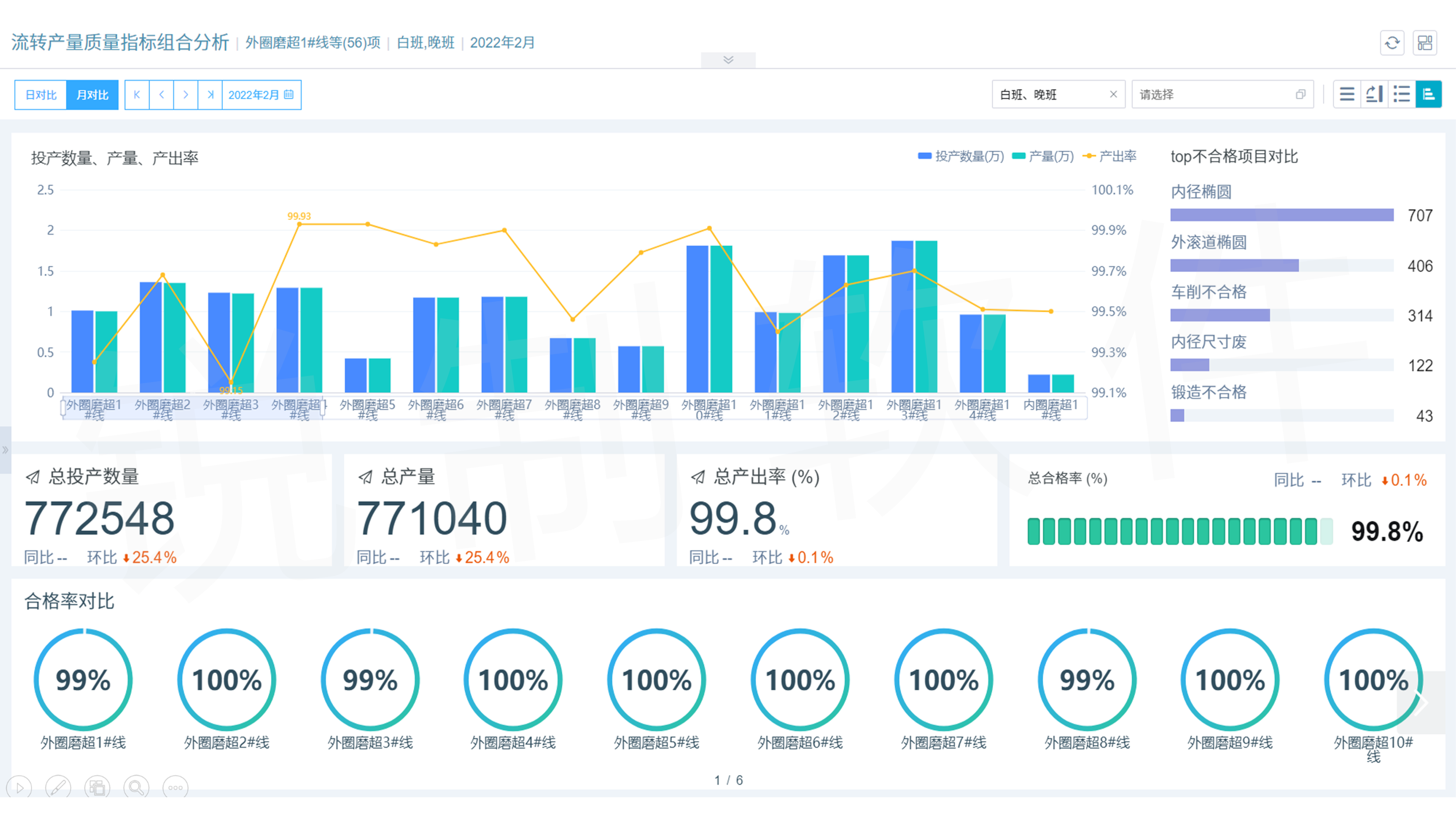1456x816 pixels.
Task: Click the chart range slider left handle
Action: click(x=63, y=408)
